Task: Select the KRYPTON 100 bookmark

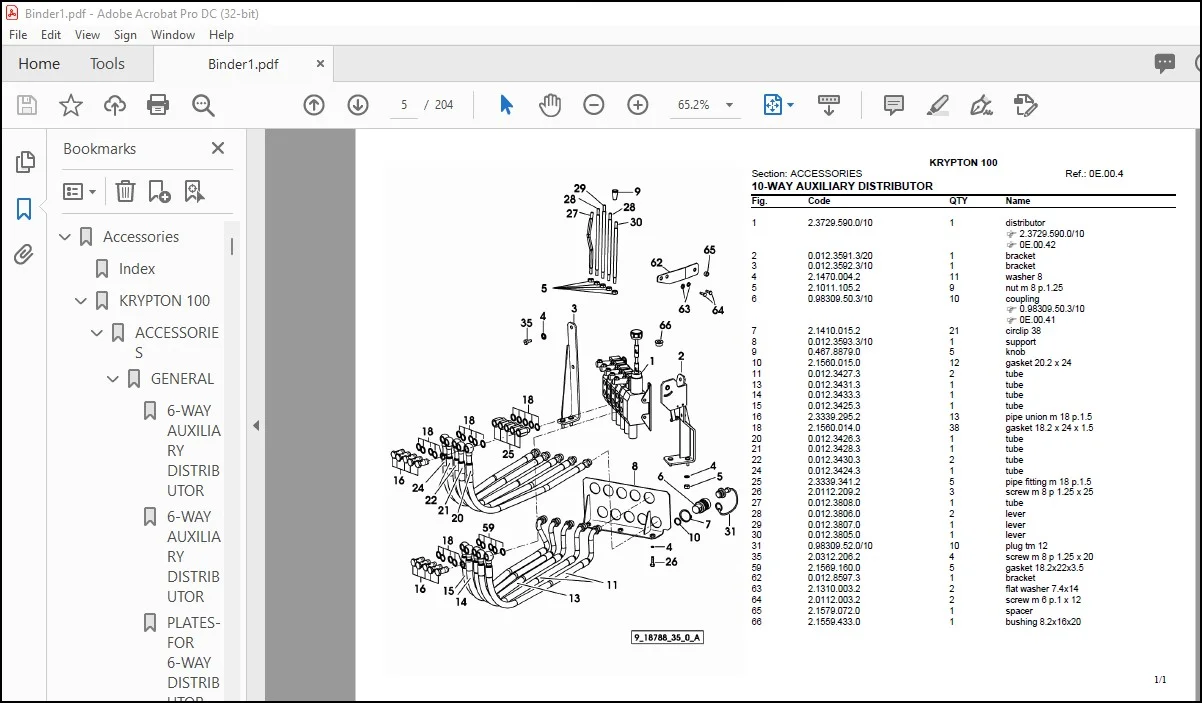Action: [x=165, y=301]
